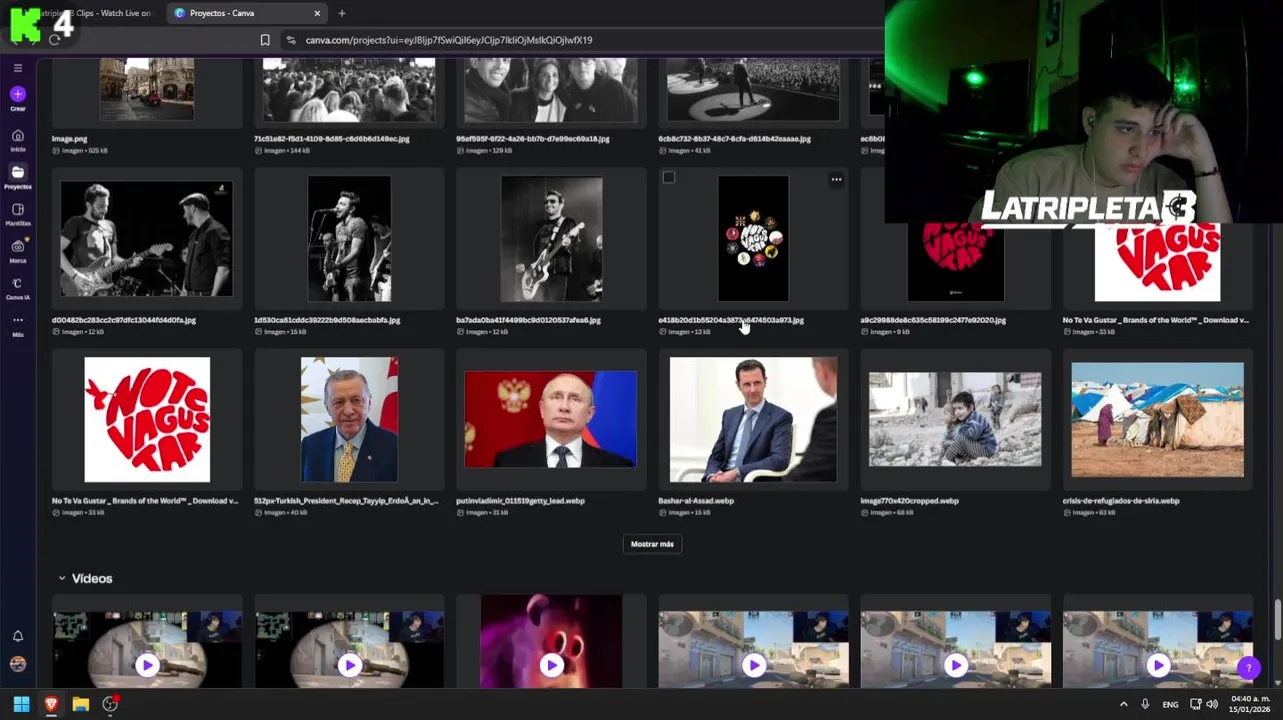Click file name 1d530ca81cddc39222b9d508secbabfa.jpg
Image resolution: width=1283 pixels, height=720 pixels.
pos(327,320)
